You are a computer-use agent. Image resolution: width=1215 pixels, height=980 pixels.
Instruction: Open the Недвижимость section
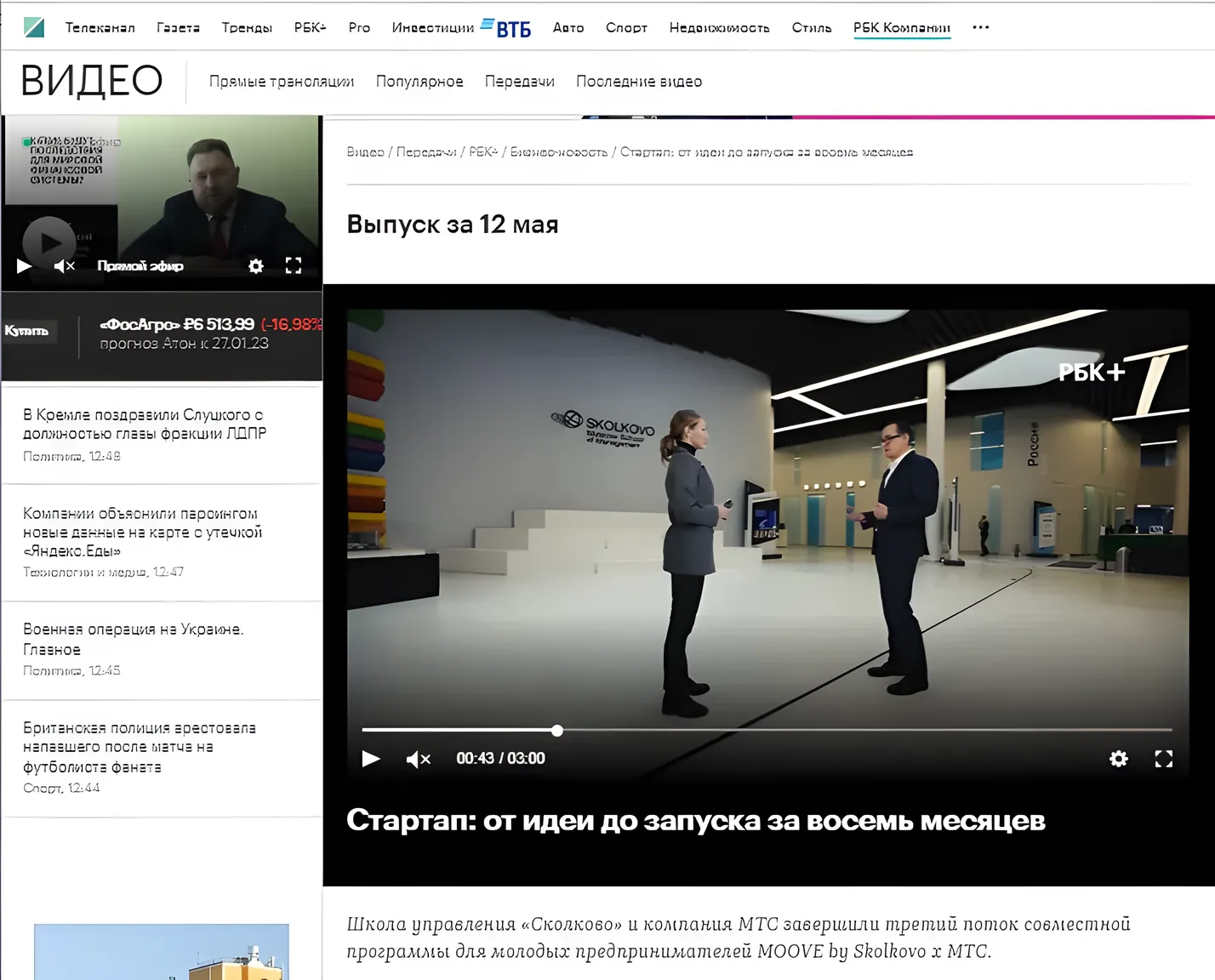[719, 27]
